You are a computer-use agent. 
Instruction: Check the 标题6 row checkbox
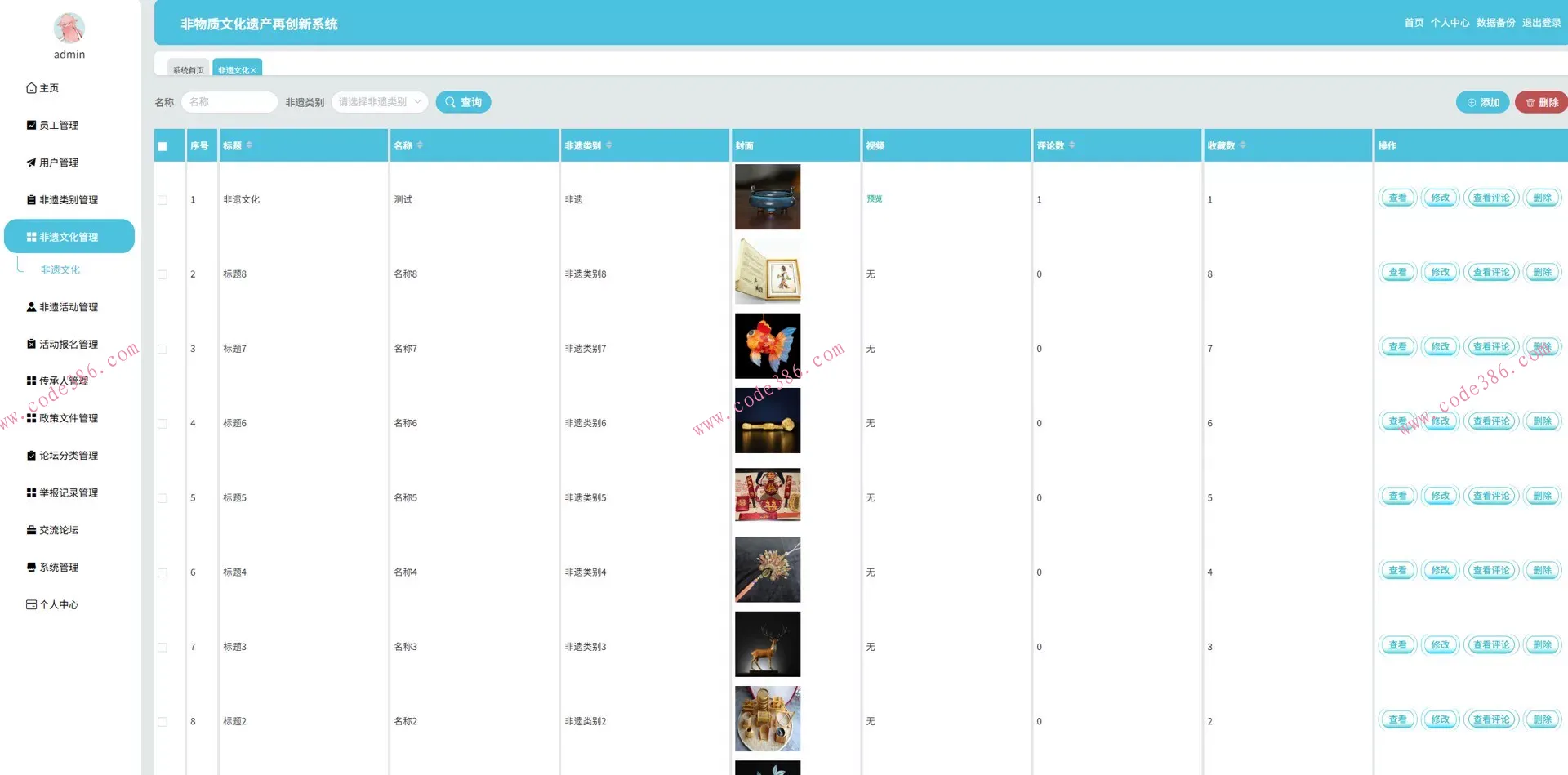(x=163, y=424)
